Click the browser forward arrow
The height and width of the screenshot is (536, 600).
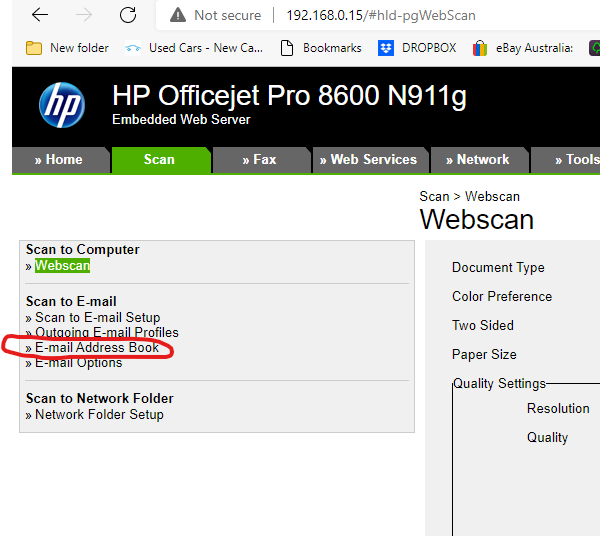click(x=84, y=15)
